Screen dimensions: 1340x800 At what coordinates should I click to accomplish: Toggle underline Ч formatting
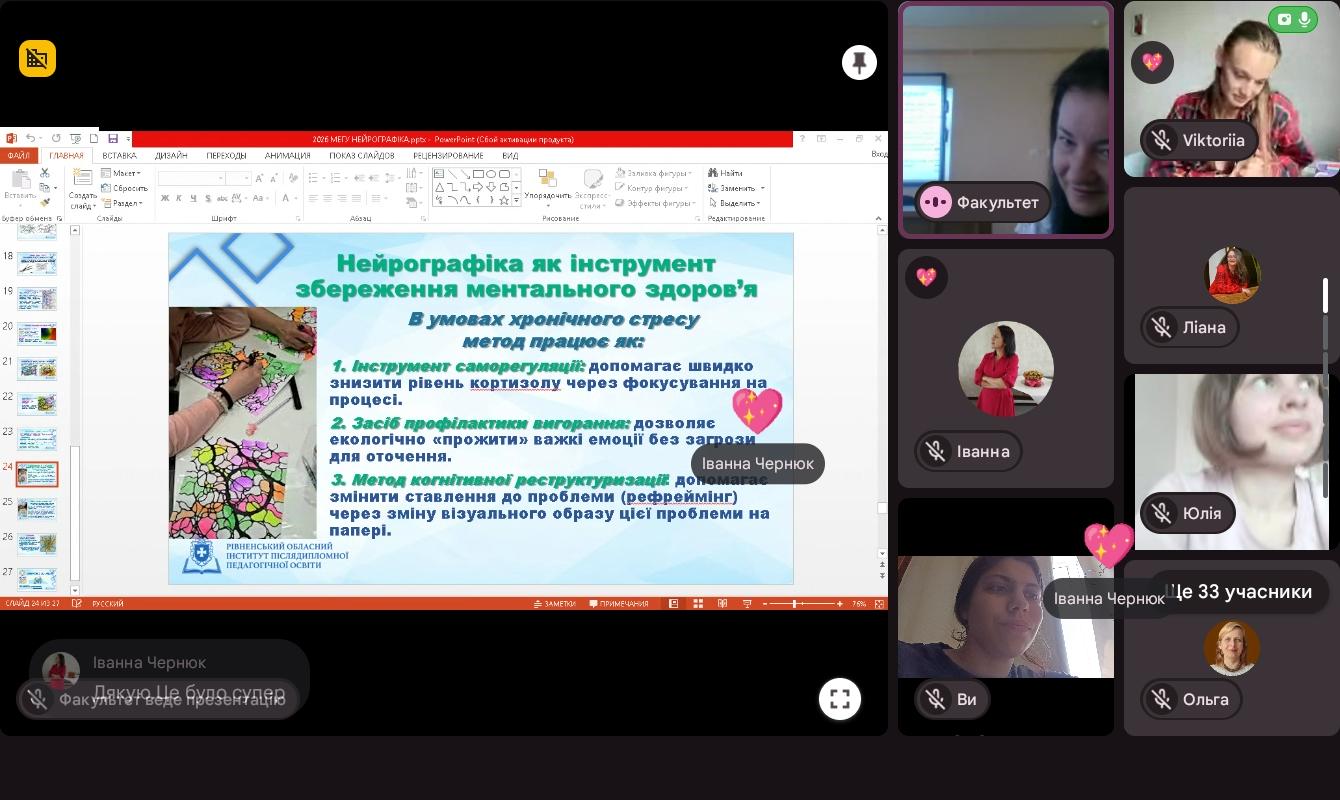pyautogui.click(x=192, y=198)
